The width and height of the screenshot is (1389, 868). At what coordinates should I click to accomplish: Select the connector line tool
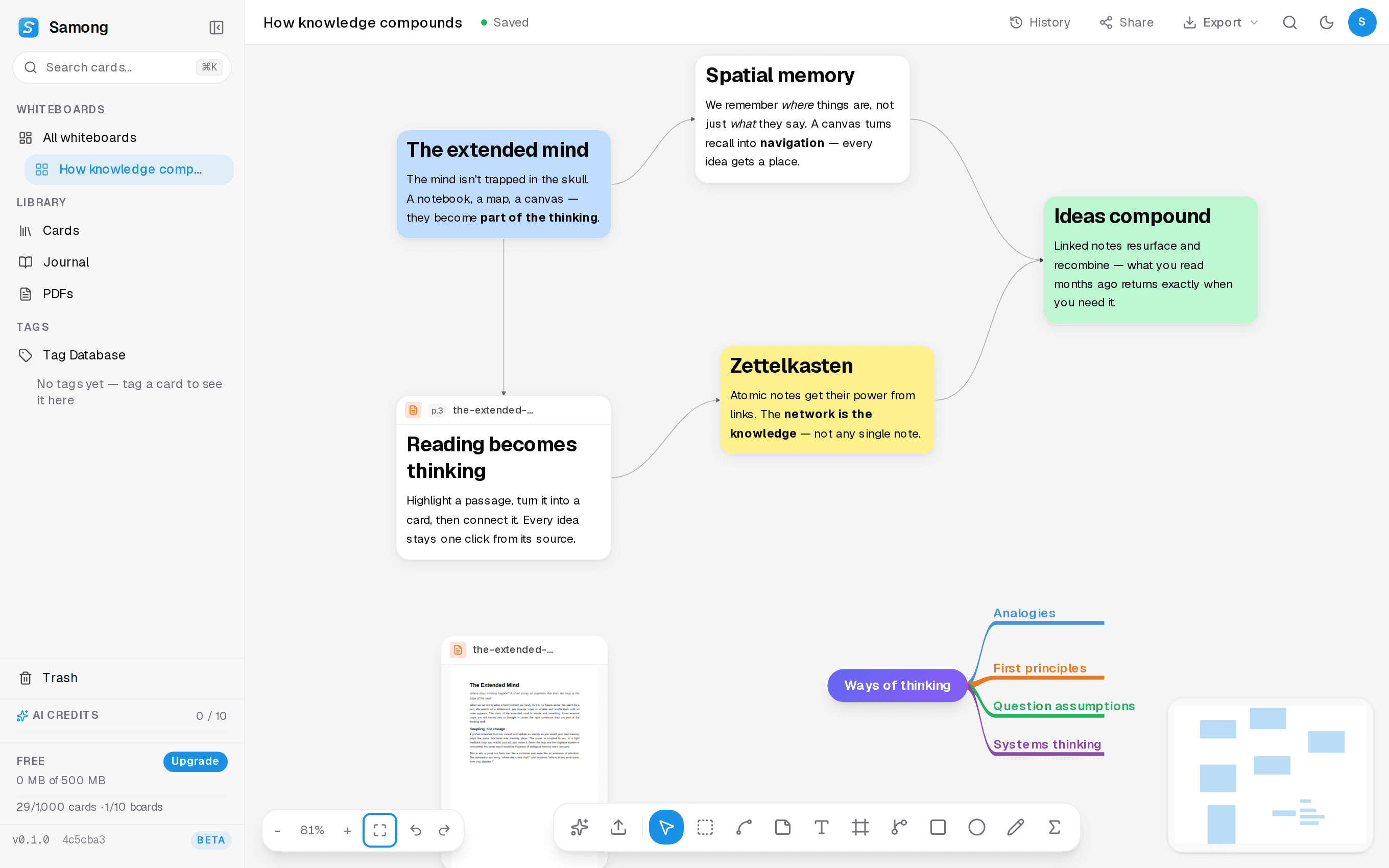[745, 827]
